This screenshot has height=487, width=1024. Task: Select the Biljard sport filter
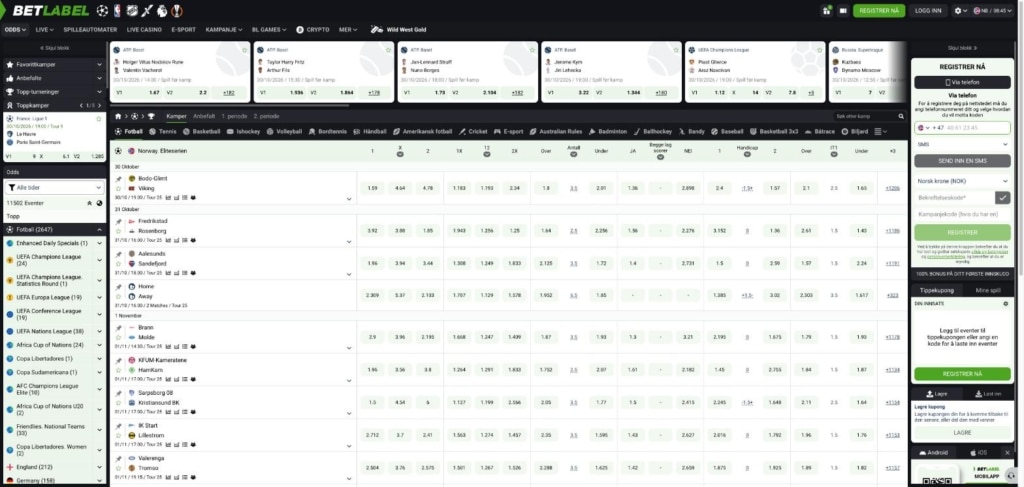855,131
